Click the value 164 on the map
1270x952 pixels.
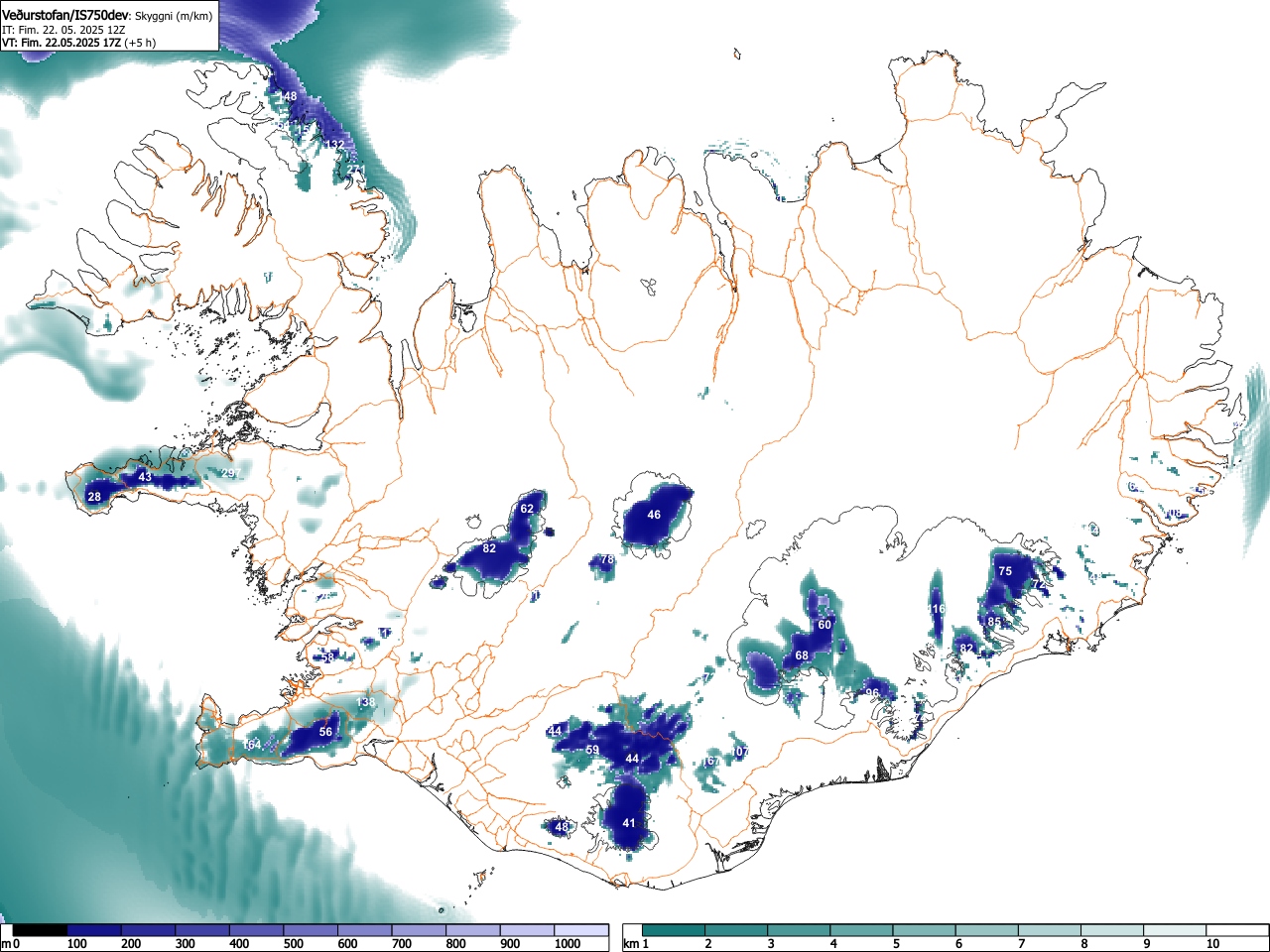[252, 745]
